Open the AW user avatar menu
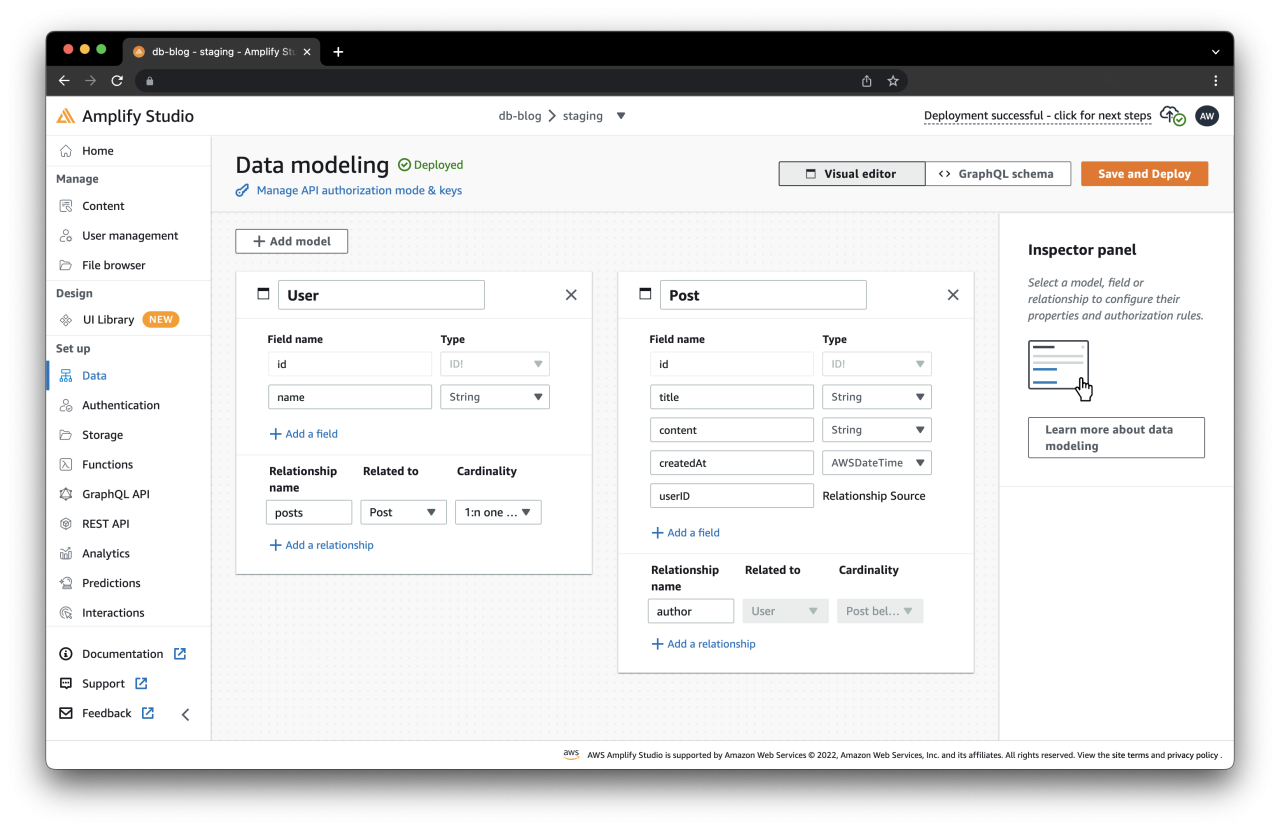1280x830 pixels. tap(1207, 116)
